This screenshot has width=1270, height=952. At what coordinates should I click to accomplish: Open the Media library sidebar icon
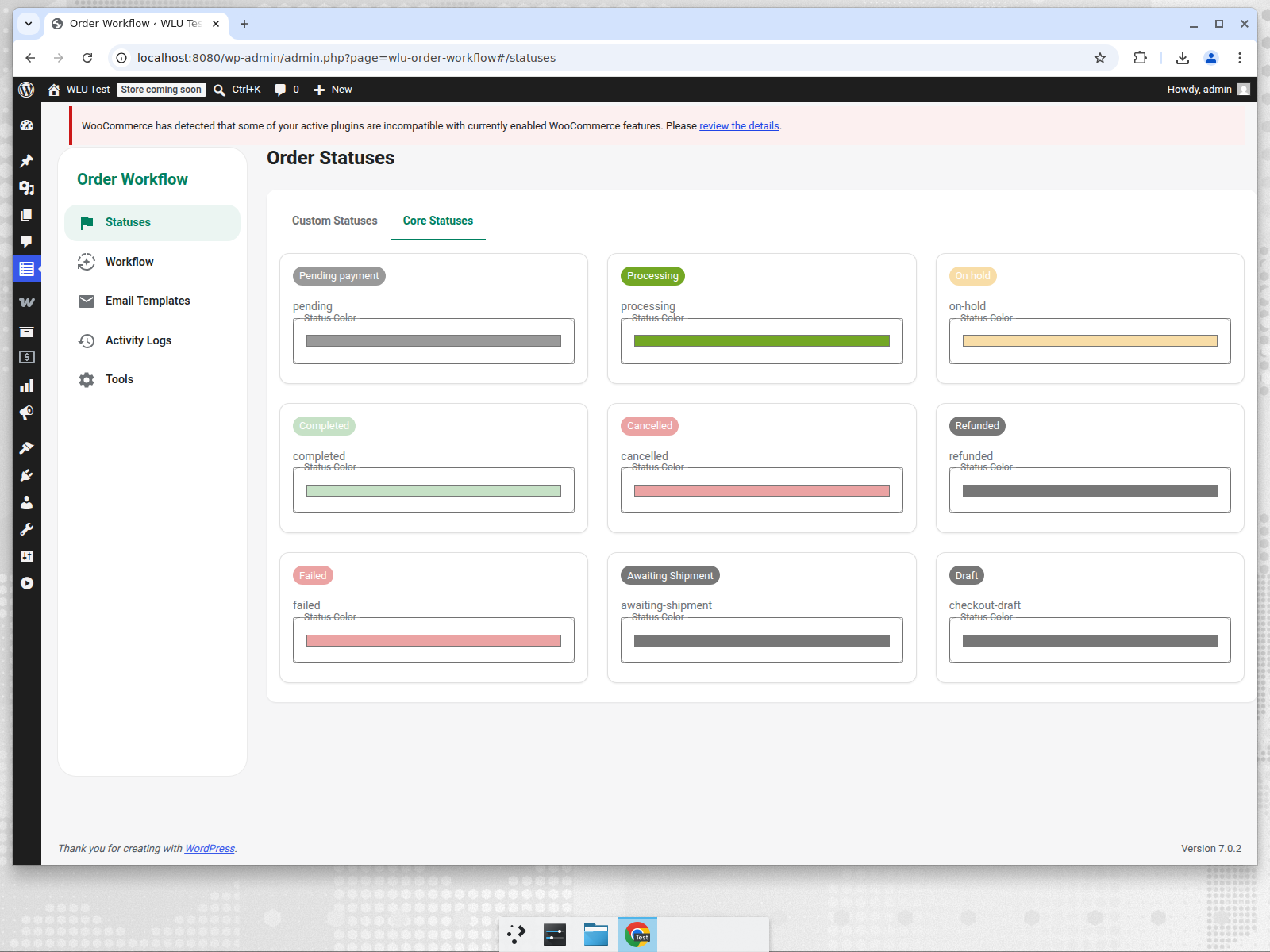point(26,188)
